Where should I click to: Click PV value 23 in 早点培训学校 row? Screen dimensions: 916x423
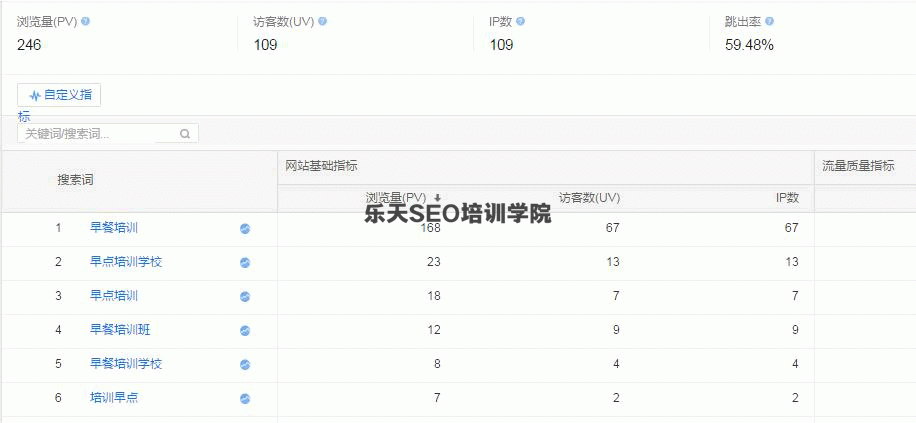(434, 262)
